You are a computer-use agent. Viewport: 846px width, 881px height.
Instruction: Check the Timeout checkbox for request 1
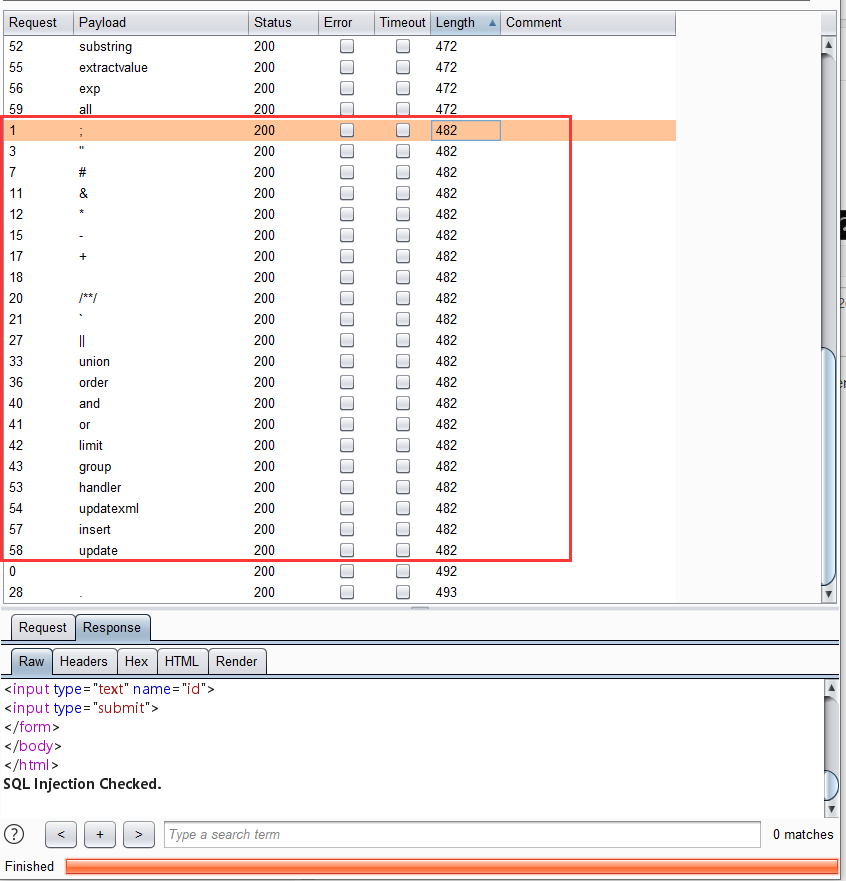click(402, 130)
